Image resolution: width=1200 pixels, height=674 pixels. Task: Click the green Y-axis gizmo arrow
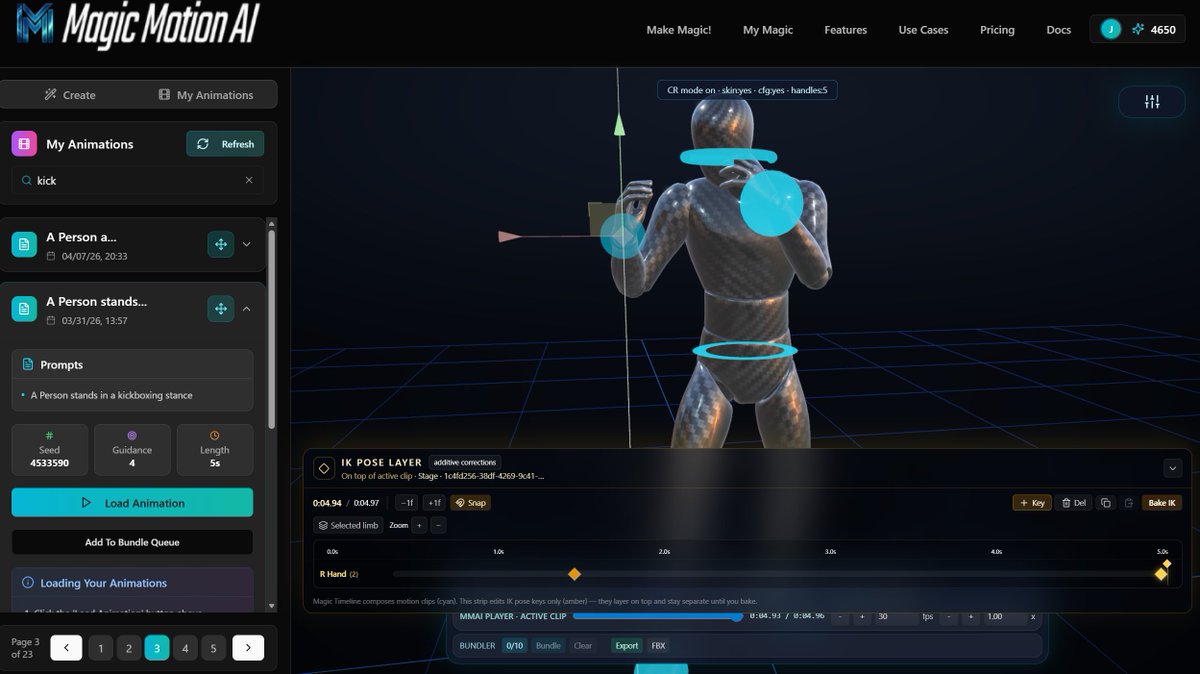(x=619, y=125)
